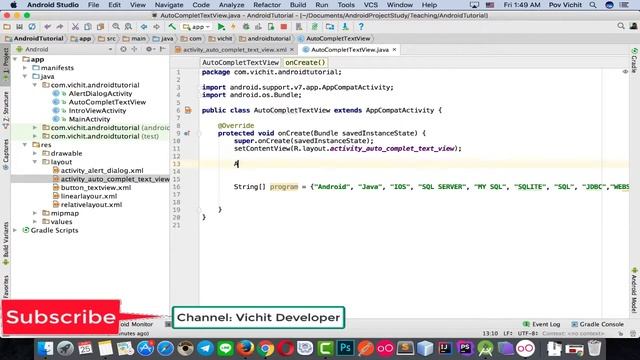
Task: Open MainActivity in project tree
Action: [89, 119]
